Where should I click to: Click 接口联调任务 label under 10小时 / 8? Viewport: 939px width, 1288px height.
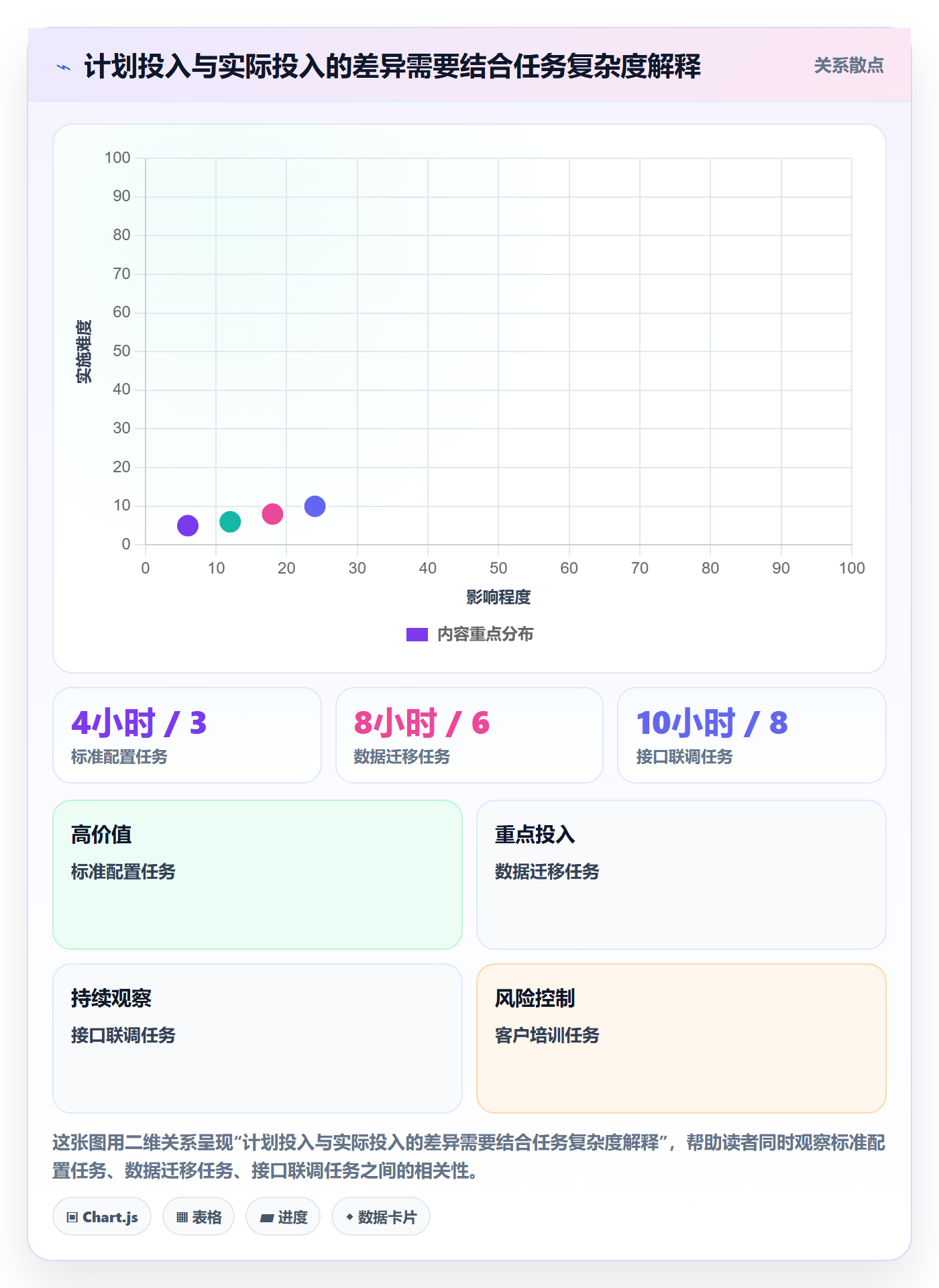click(684, 757)
